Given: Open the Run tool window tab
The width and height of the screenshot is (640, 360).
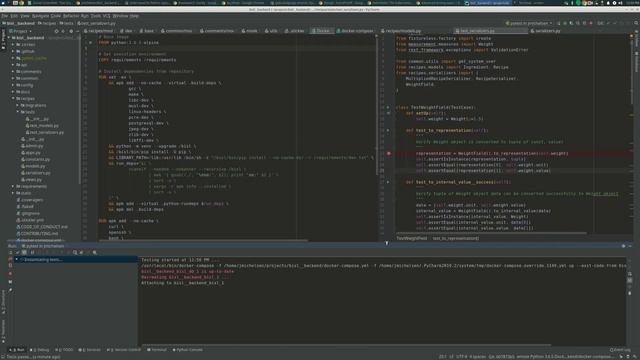Looking at the screenshot, I should 17,350.
